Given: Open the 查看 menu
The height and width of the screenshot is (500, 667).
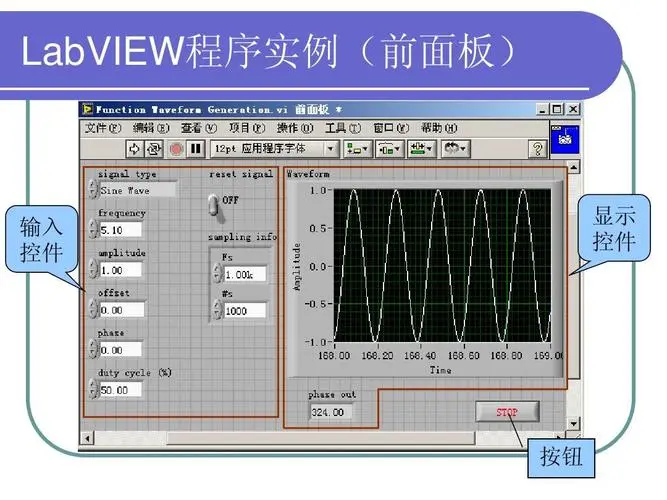Looking at the screenshot, I should tap(199, 128).
